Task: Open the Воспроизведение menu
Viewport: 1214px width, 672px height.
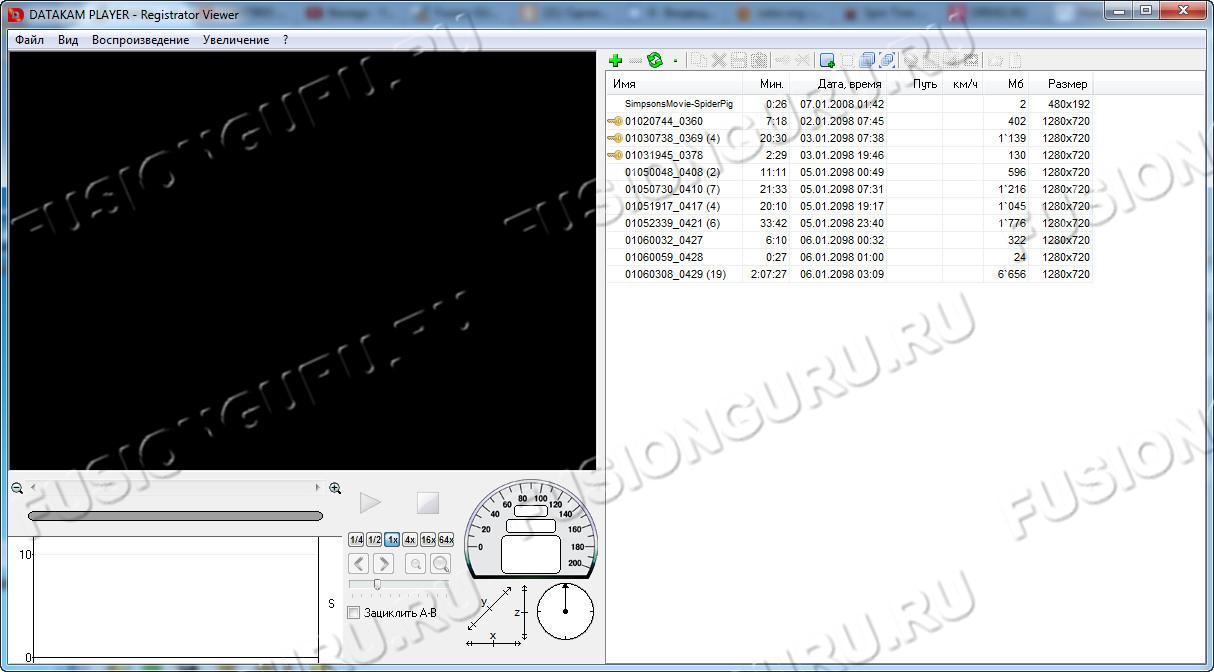Action: coord(140,40)
